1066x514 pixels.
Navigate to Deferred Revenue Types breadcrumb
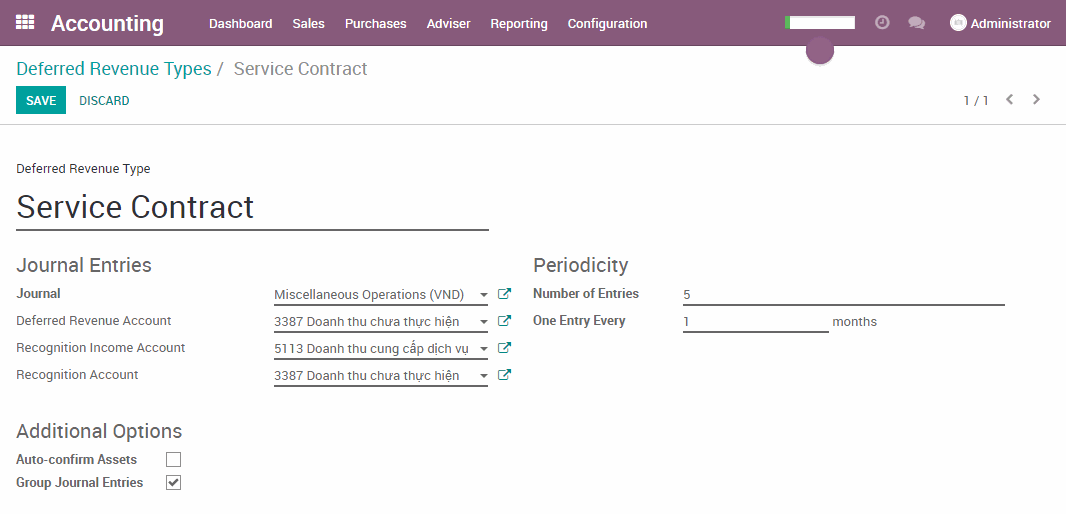(114, 69)
